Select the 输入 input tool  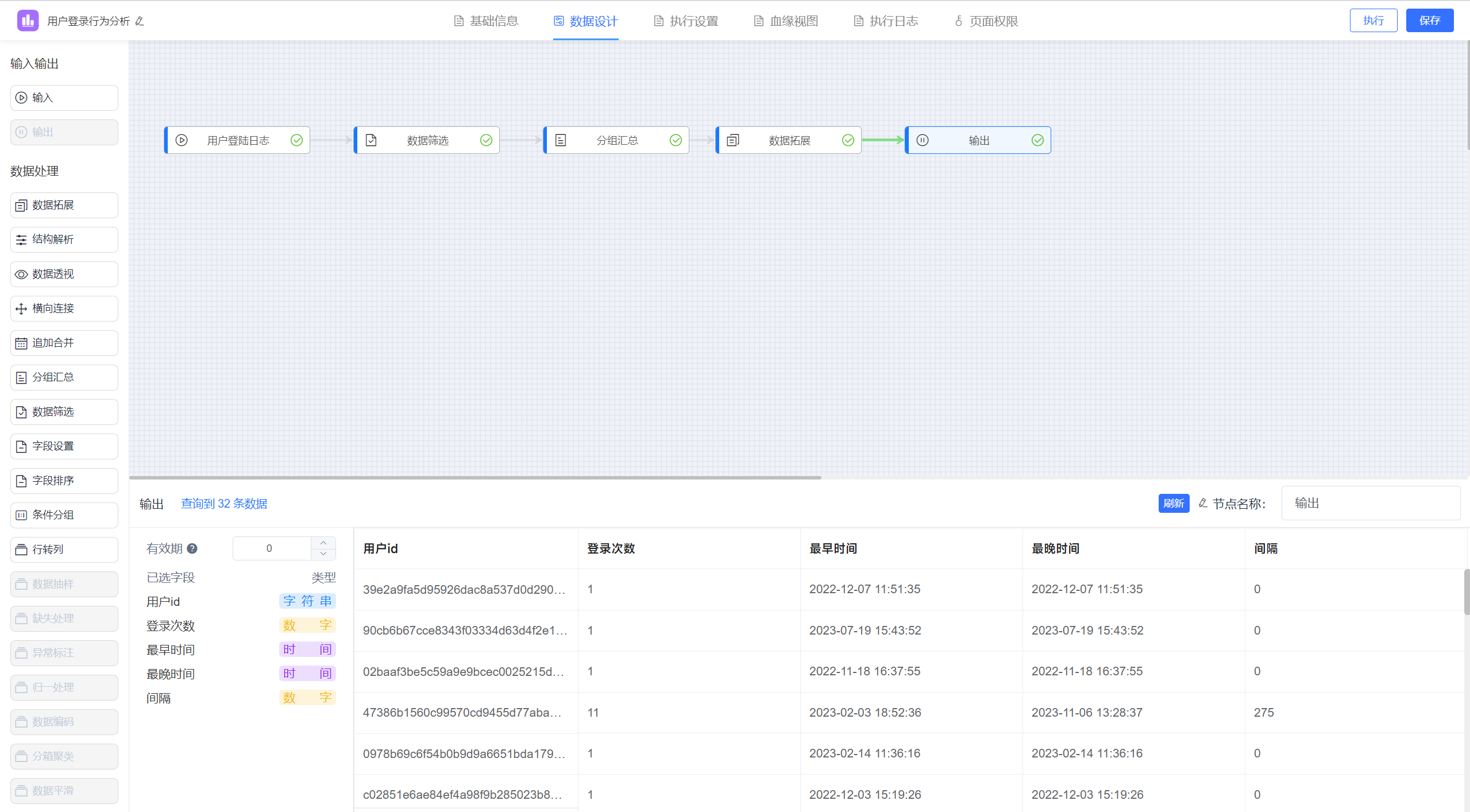pos(63,98)
